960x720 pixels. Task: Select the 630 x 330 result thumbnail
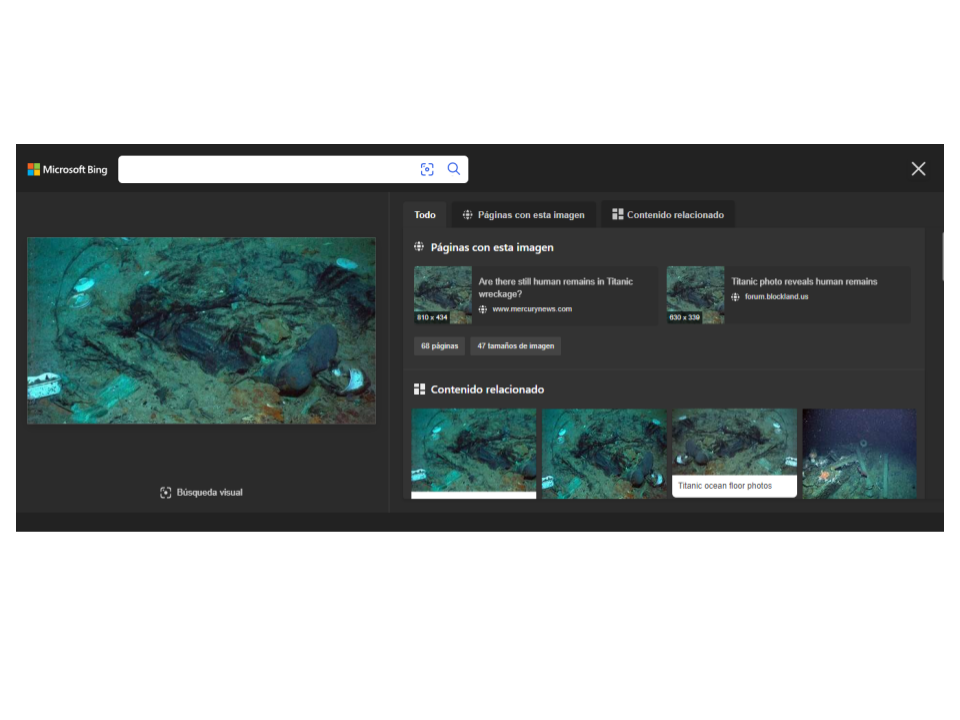[x=695, y=295]
